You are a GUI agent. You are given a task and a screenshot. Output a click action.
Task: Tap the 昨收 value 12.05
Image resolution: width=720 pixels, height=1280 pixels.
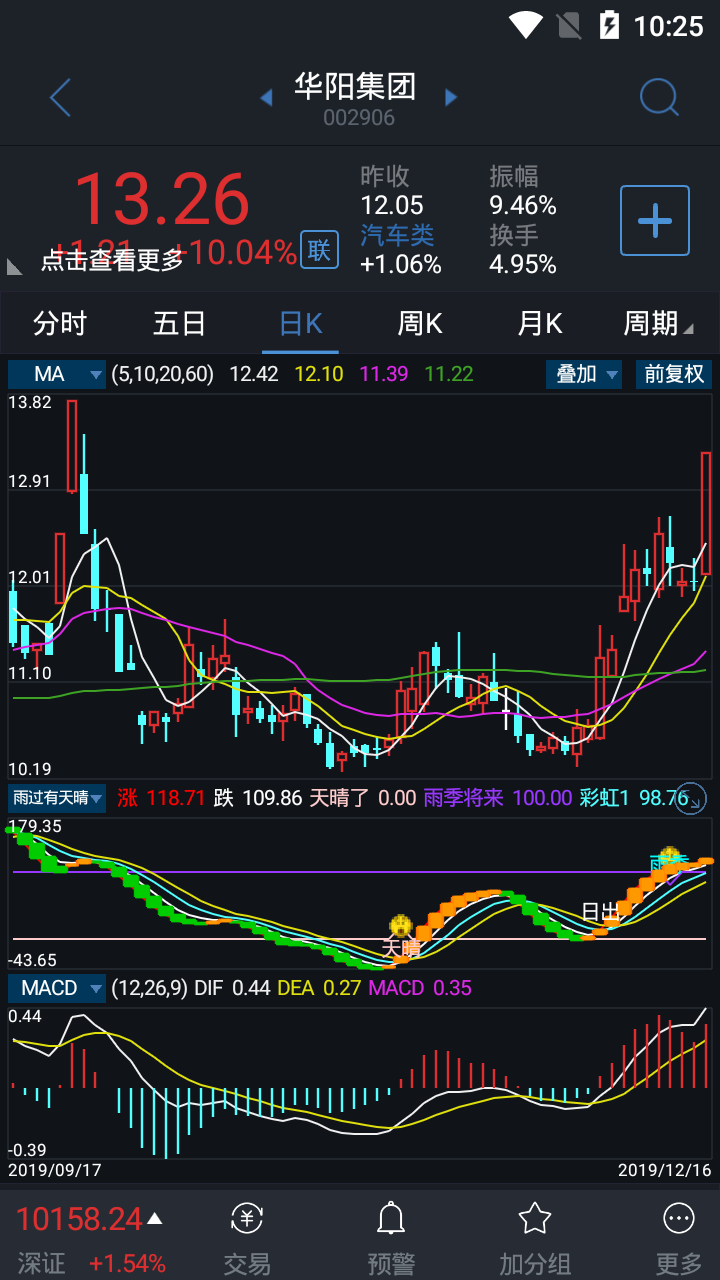[392, 206]
